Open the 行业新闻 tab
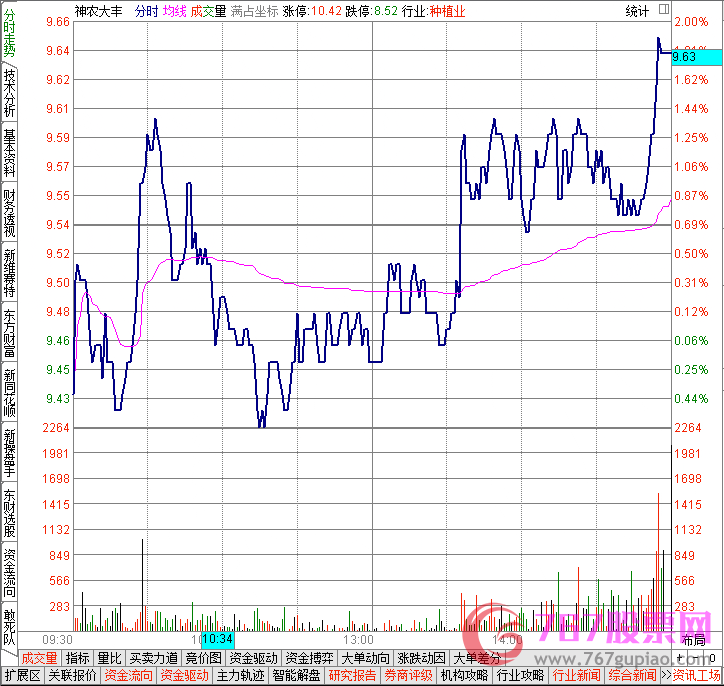Image resolution: width=724 pixels, height=686 pixels. point(576,675)
